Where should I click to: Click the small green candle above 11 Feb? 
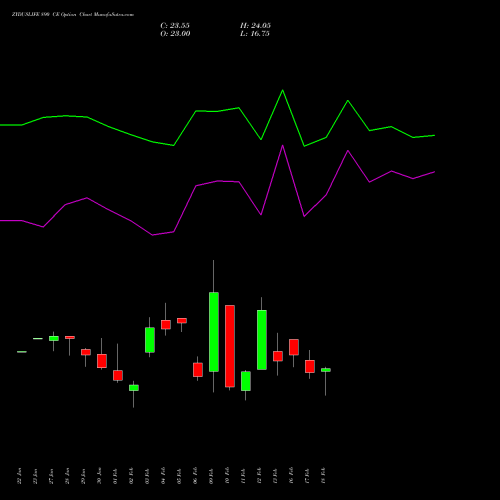[x=246, y=381]
